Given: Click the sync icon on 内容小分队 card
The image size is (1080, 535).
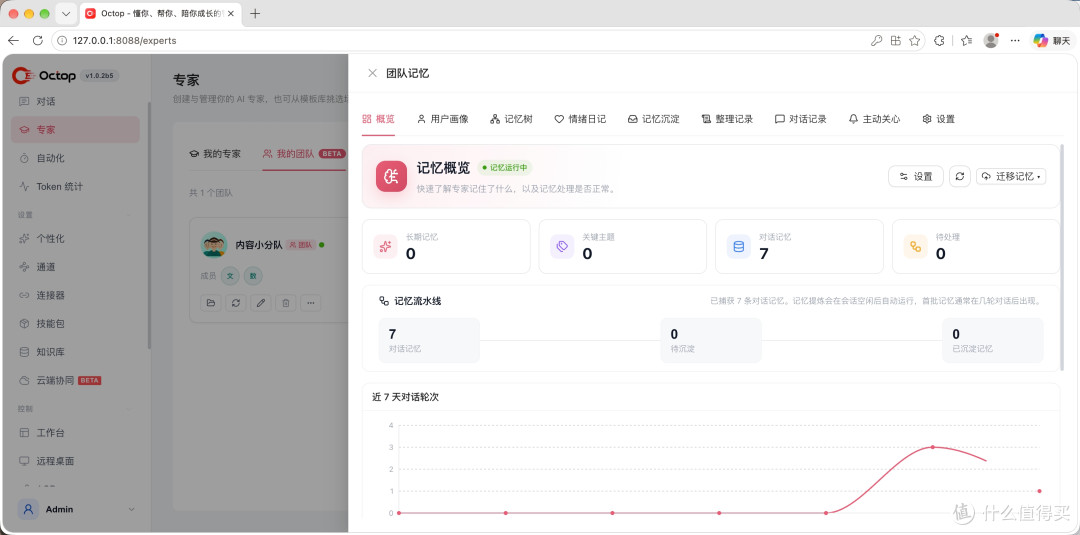Looking at the screenshot, I should [236, 302].
